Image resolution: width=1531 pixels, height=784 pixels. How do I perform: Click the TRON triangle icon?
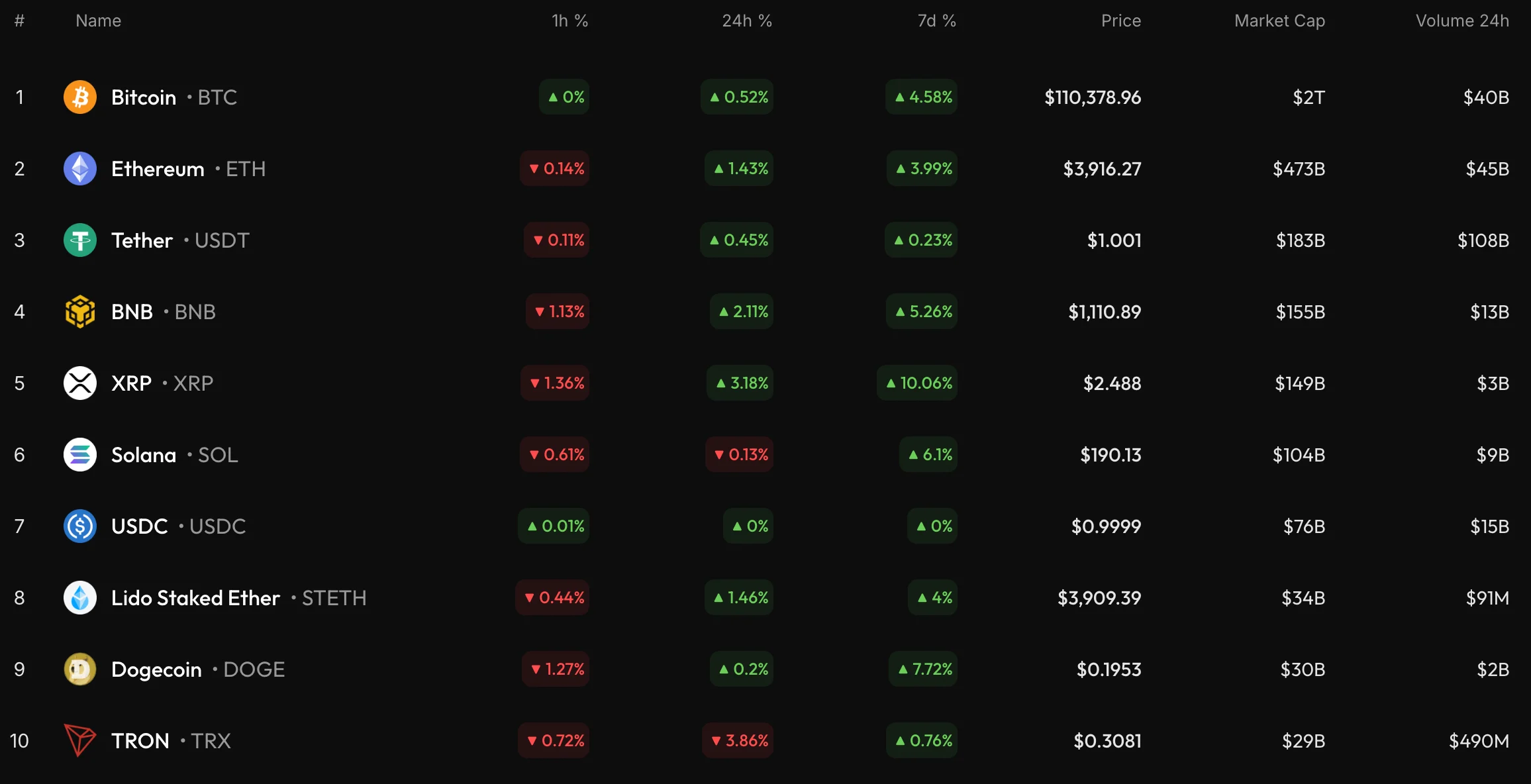point(80,740)
